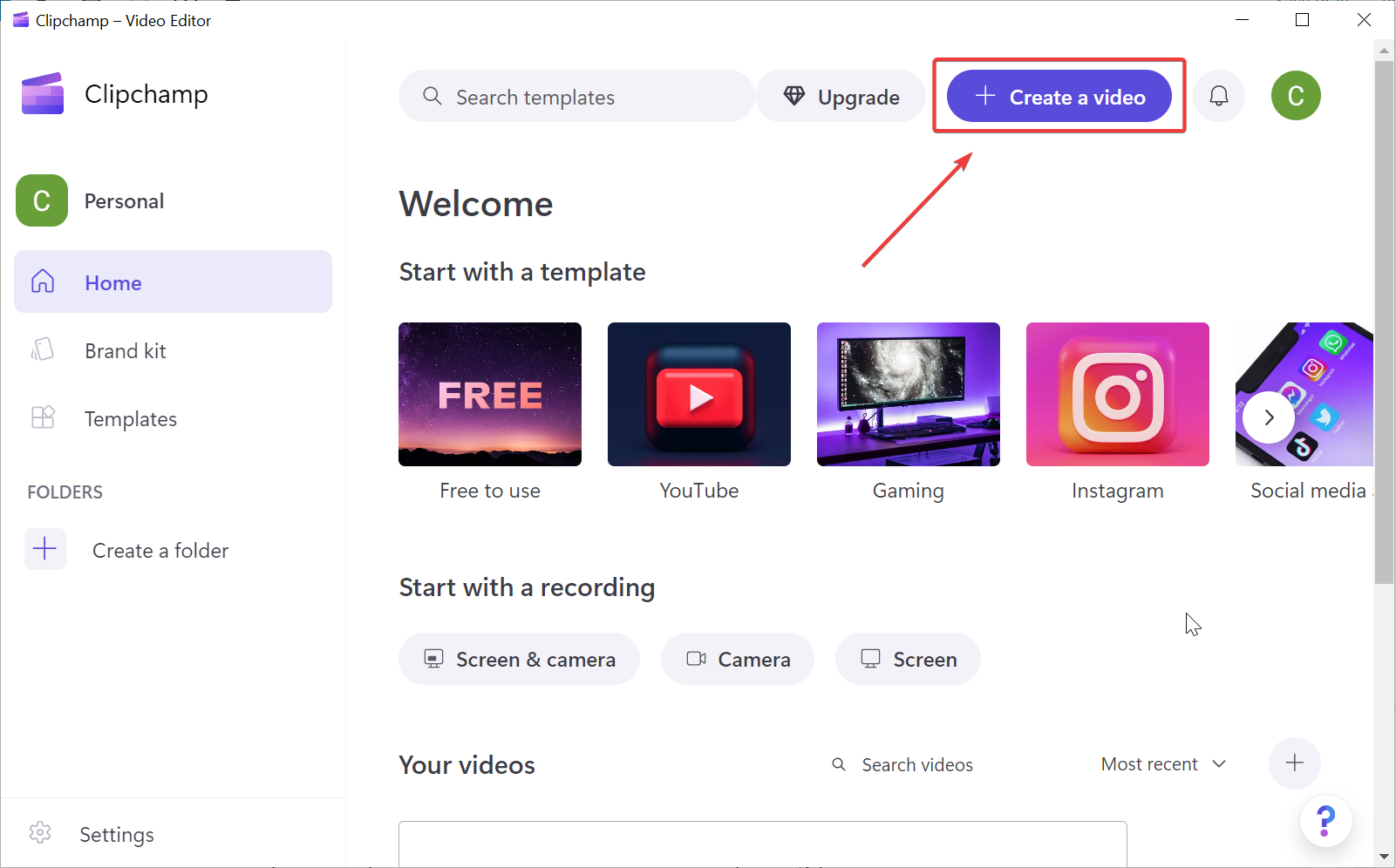Open the Brand kit section
This screenshot has height=868, width=1396.
click(125, 350)
